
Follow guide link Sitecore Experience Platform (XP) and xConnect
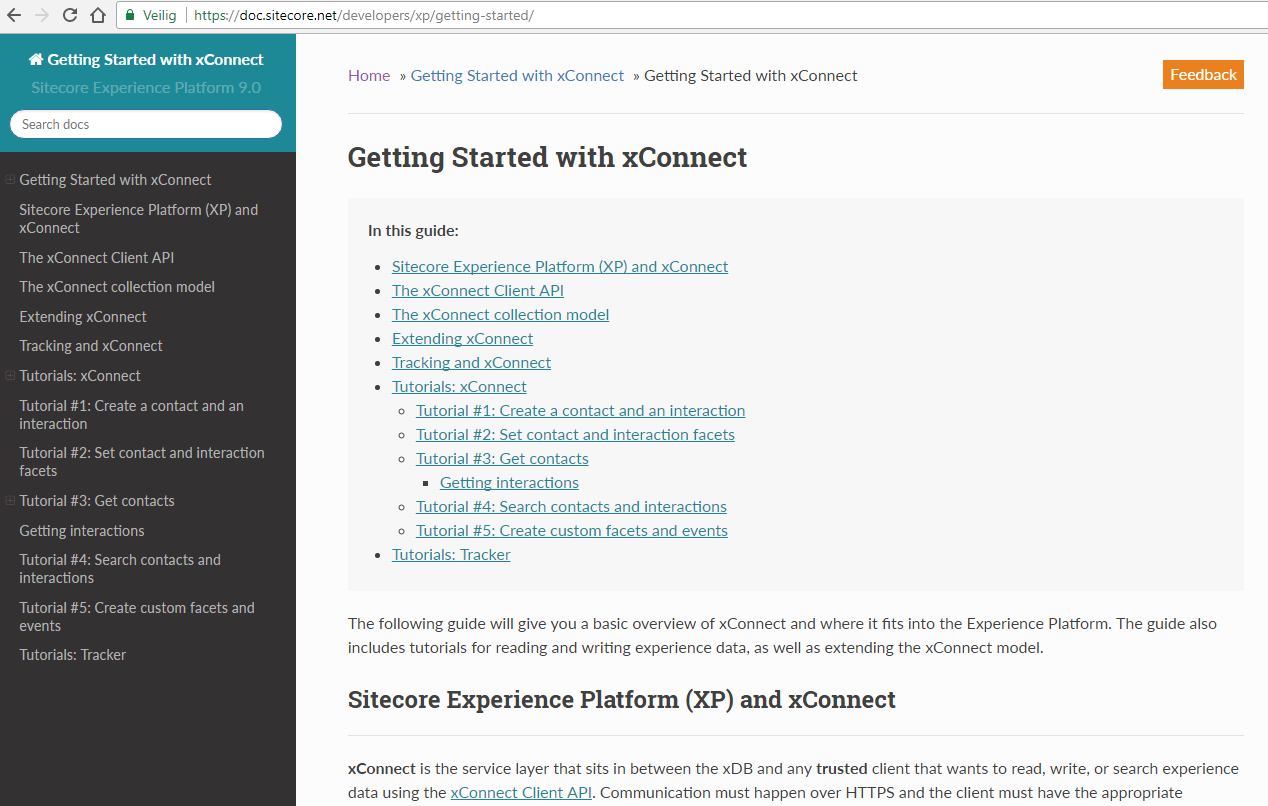click(560, 266)
